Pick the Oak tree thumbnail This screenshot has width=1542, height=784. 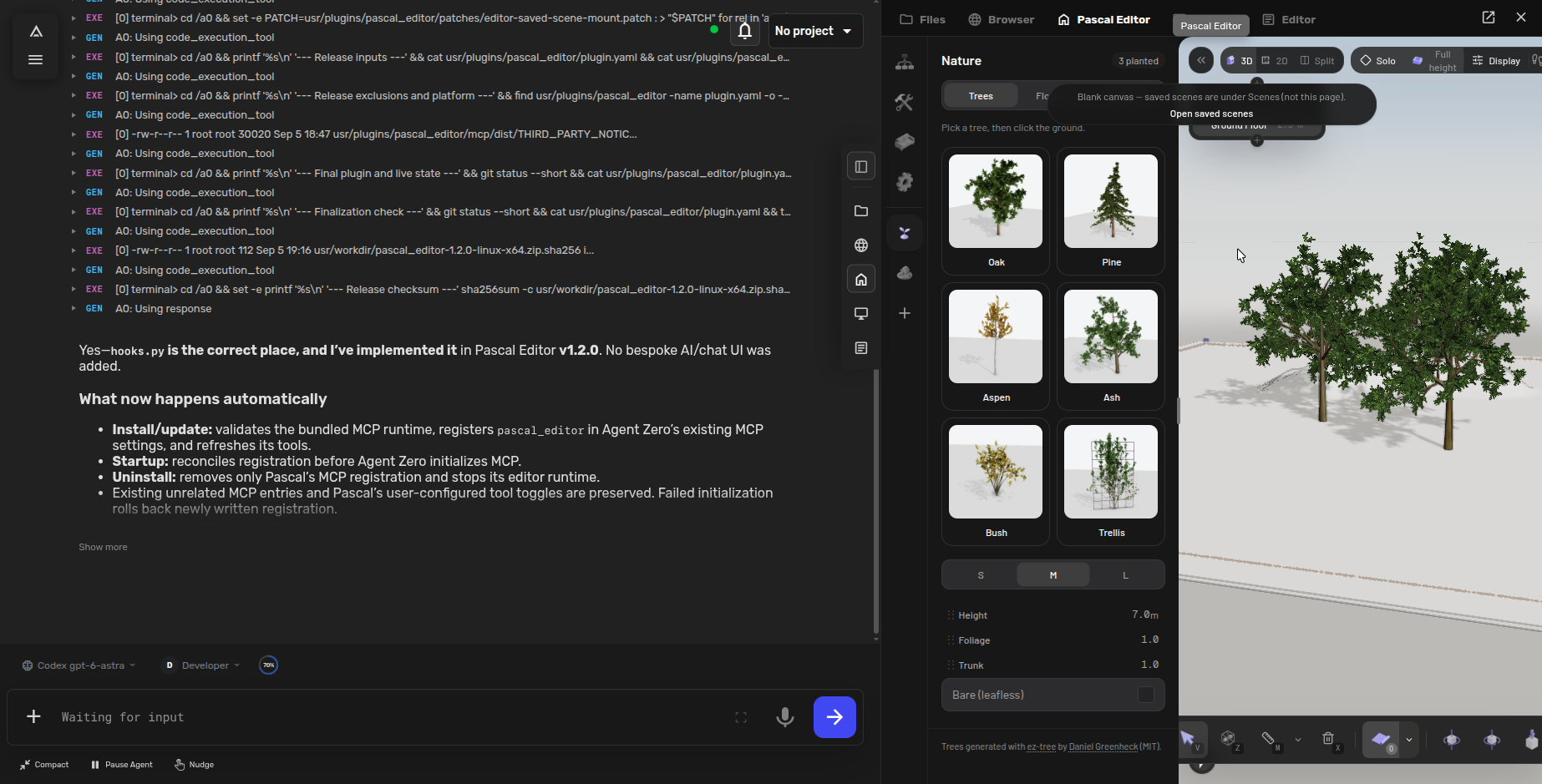(x=996, y=211)
